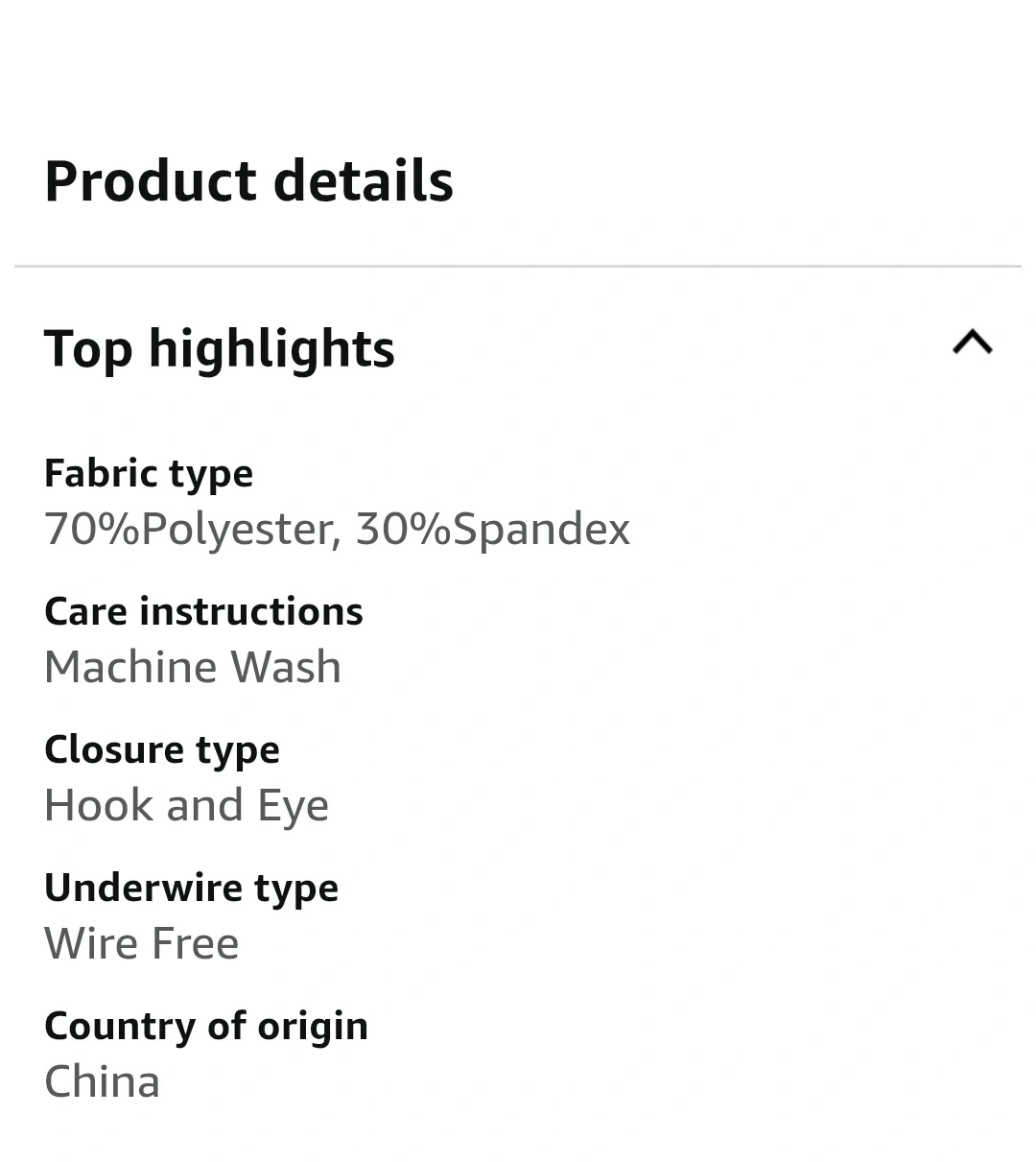Select the "Care instructions" label

[203, 612]
